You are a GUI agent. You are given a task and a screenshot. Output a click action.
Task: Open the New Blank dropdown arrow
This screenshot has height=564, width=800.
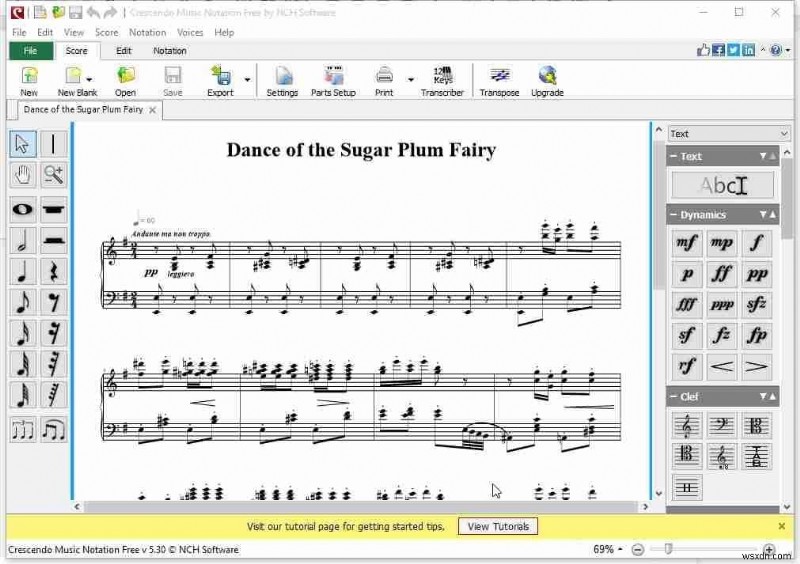click(x=89, y=80)
